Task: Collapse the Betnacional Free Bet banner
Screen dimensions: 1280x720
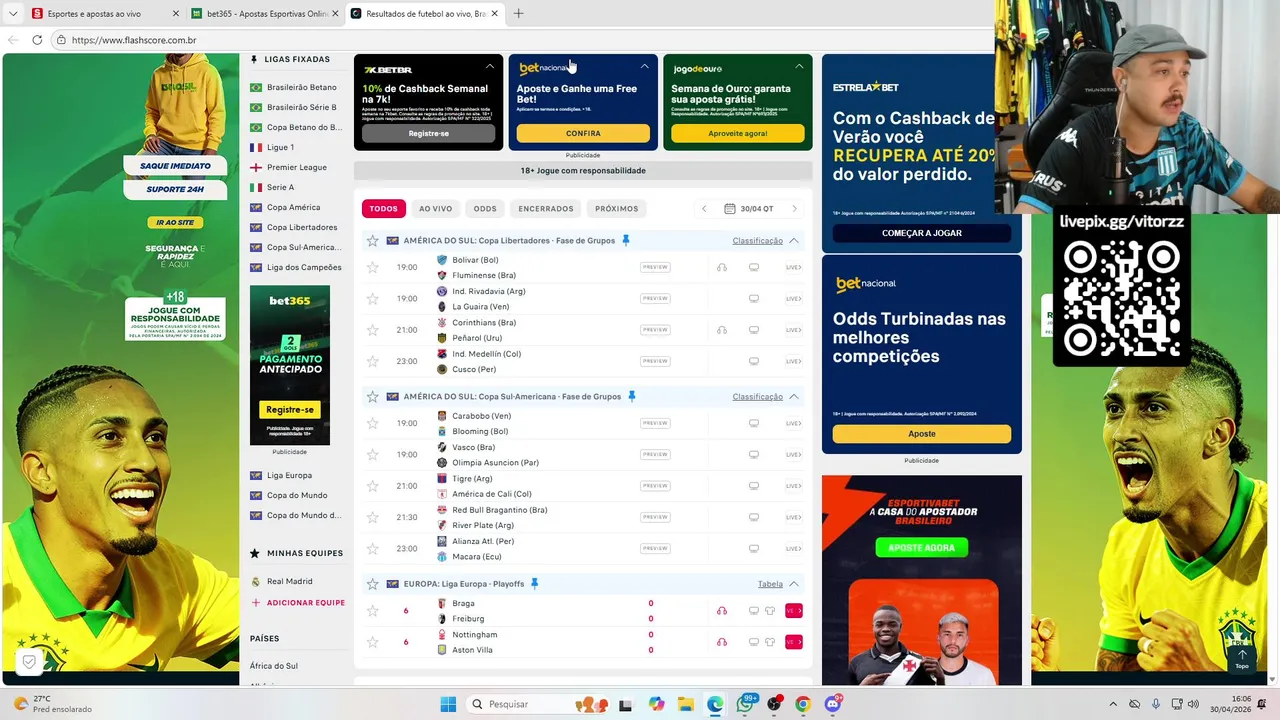Action: pyautogui.click(x=644, y=66)
